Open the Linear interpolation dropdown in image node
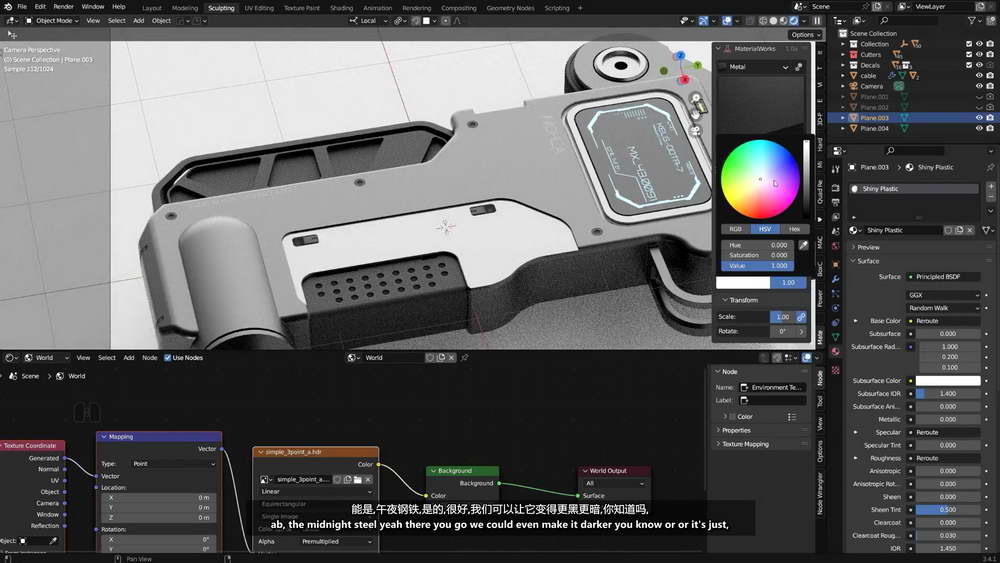1000x563 pixels. (x=316, y=492)
